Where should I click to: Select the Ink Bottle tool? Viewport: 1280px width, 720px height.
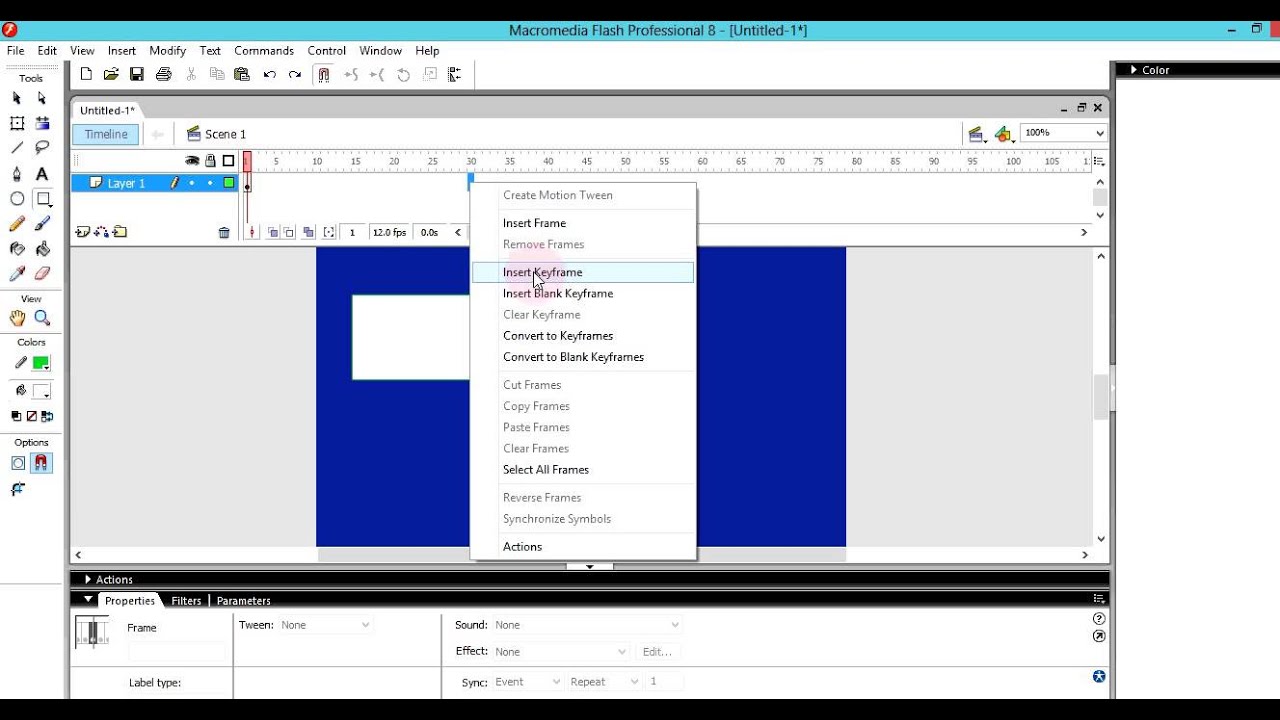click(x=17, y=249)
